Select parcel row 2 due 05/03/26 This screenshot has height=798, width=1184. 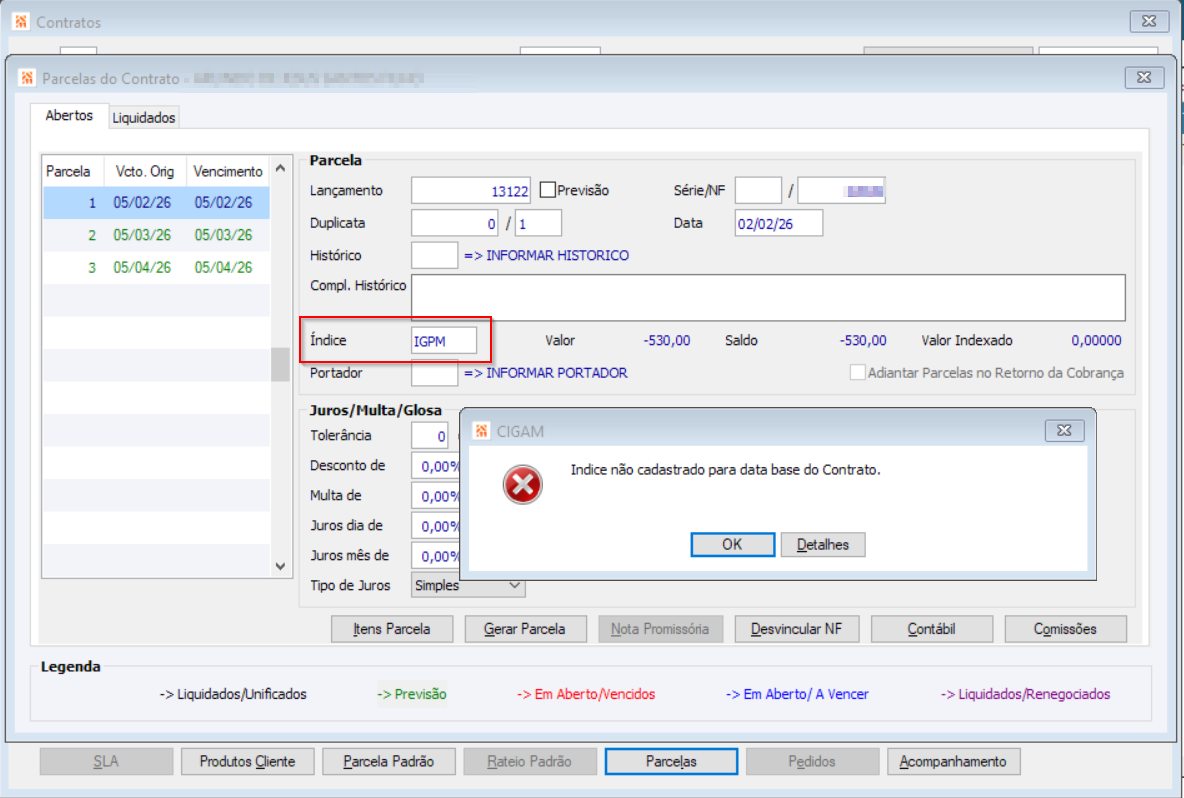(x=156, y=235)
